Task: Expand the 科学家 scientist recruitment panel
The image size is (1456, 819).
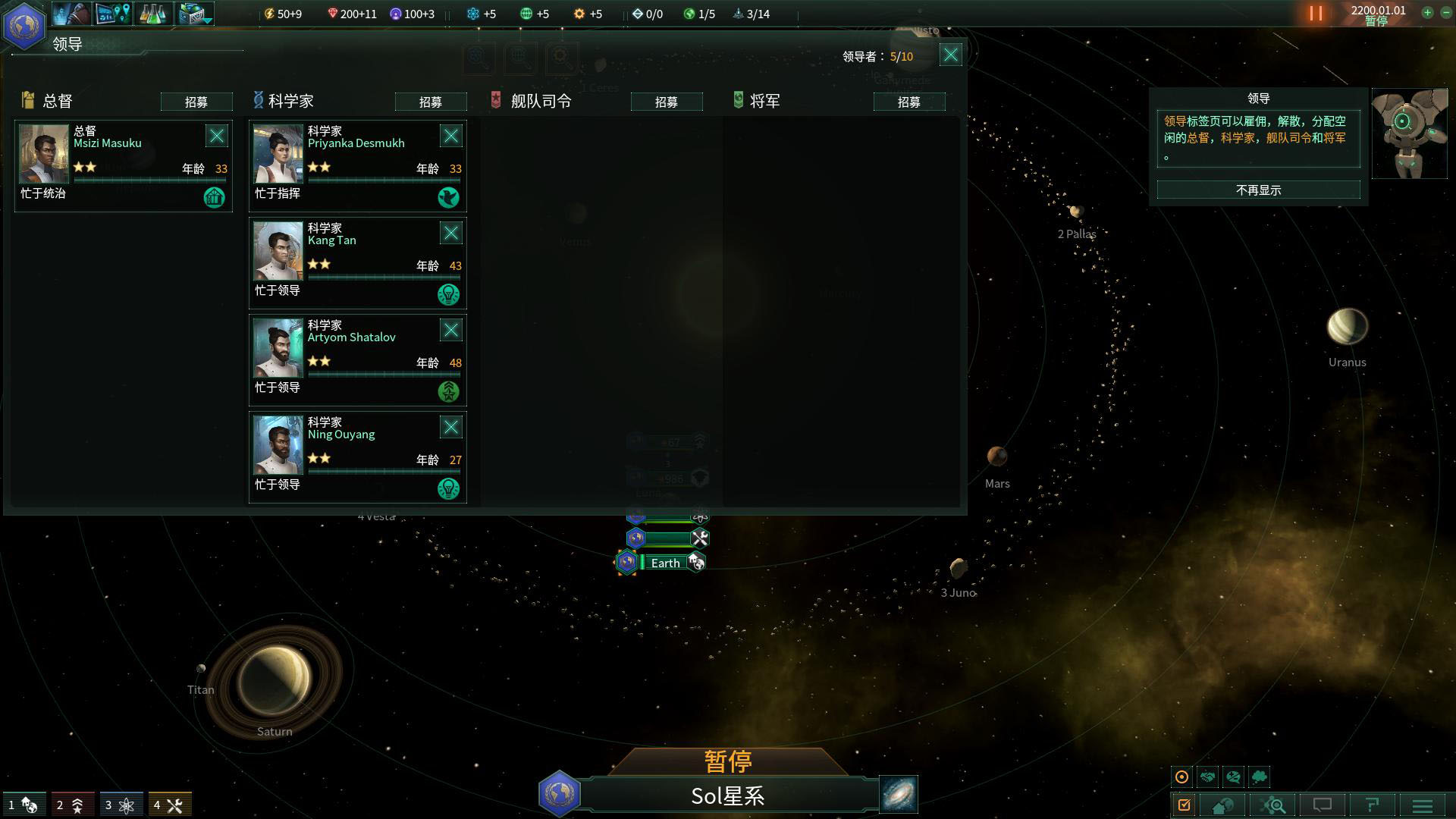Action: pyautogui.click(x=432, y=101)
